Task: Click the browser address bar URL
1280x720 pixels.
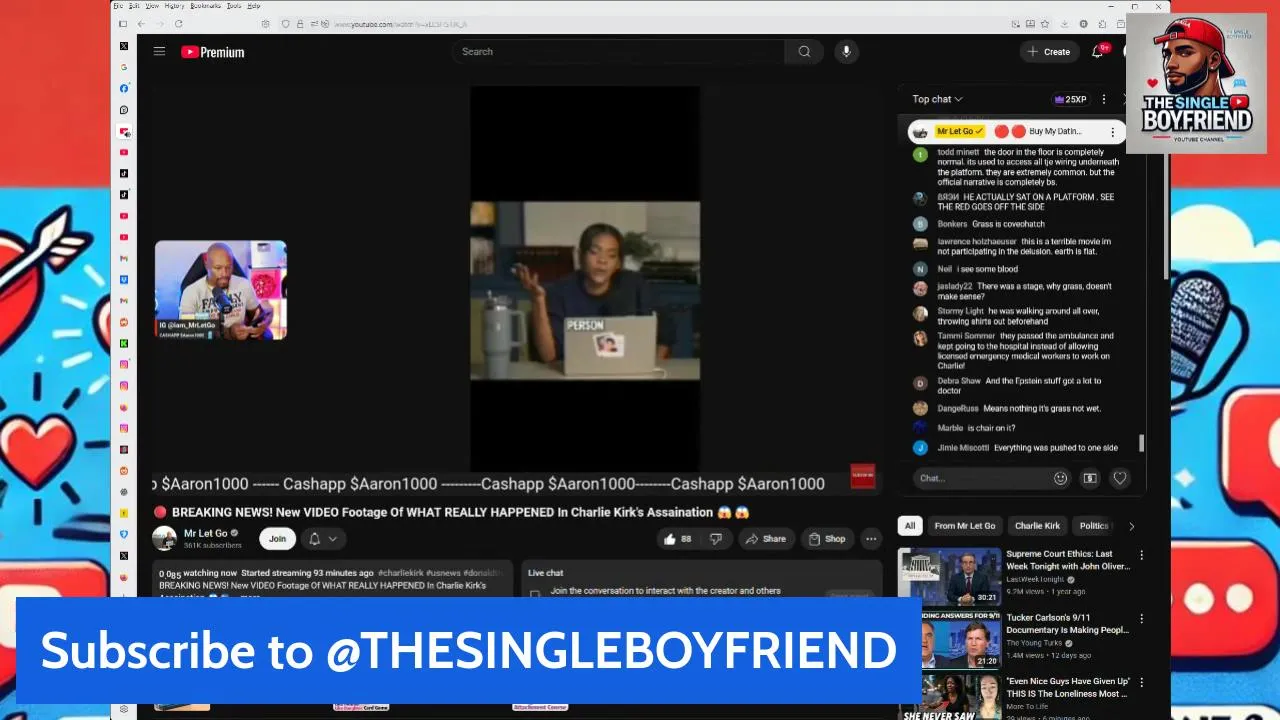Action: click(400, 24)
